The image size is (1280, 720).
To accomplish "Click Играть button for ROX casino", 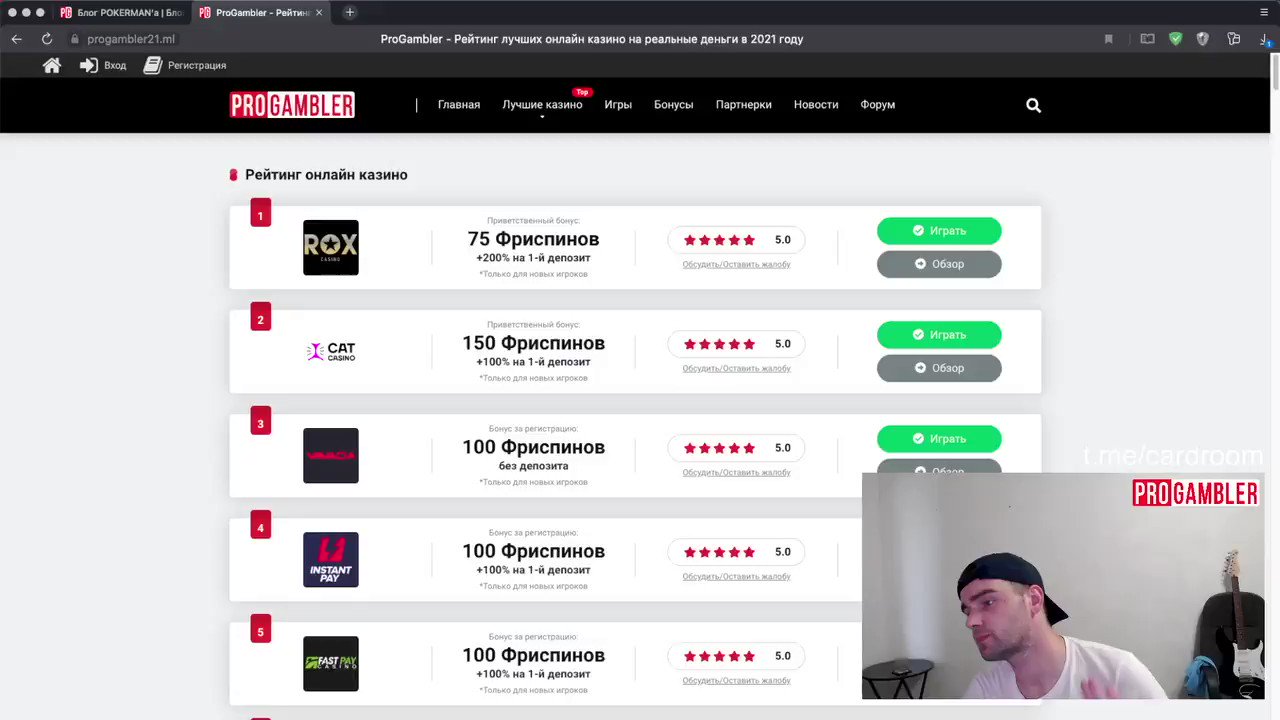I will [939, 231].
